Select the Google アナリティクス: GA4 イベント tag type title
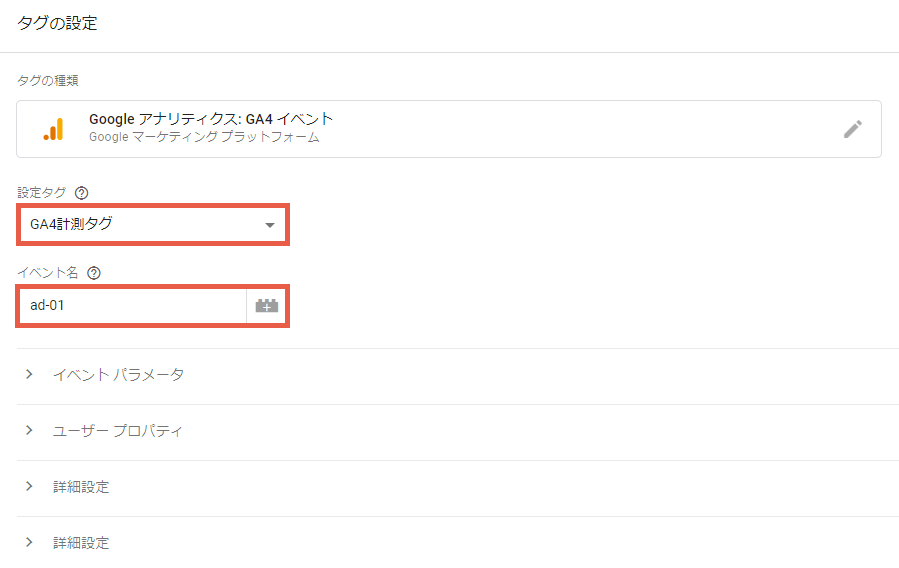This screenshot has height=568, width=899. (211, 119)
